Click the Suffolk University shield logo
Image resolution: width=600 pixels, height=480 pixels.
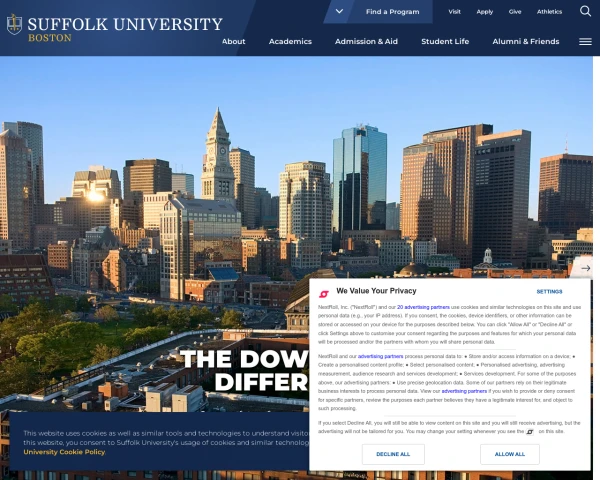pyautogui.click(x=14, y=24)
